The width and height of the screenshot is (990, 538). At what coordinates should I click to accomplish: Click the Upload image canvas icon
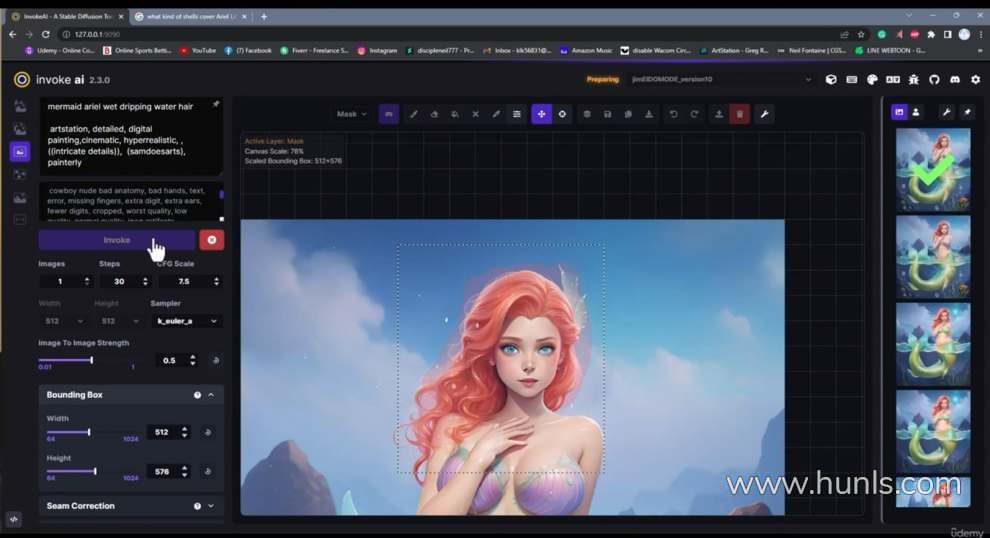click(719, 114)
